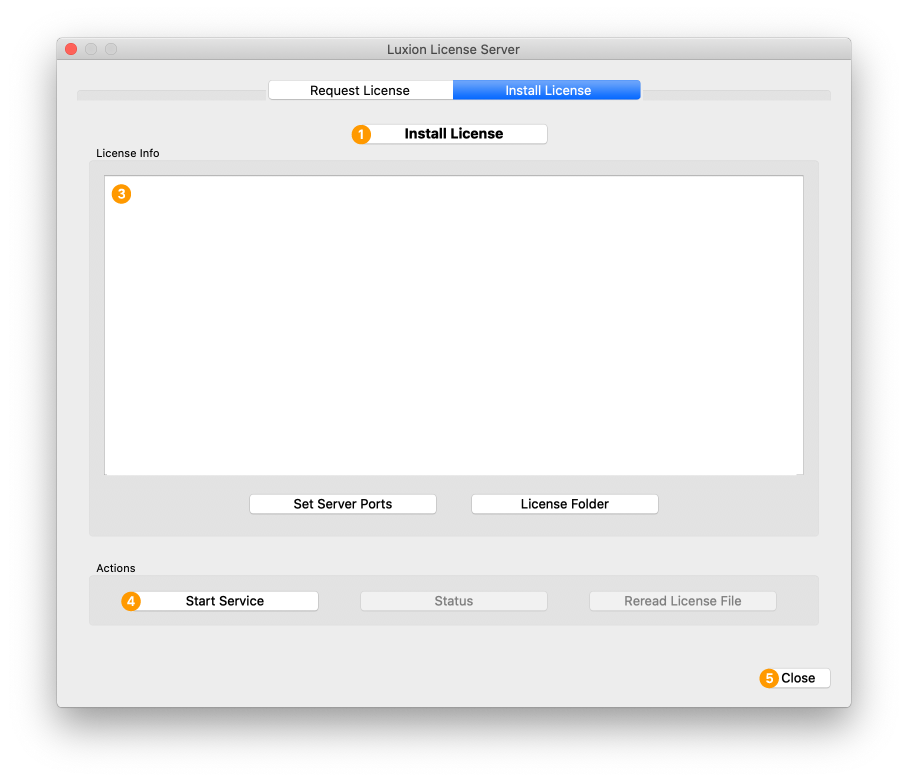Click the grayed-out zoom window button
Screen dimensions: 907x783
111,49
